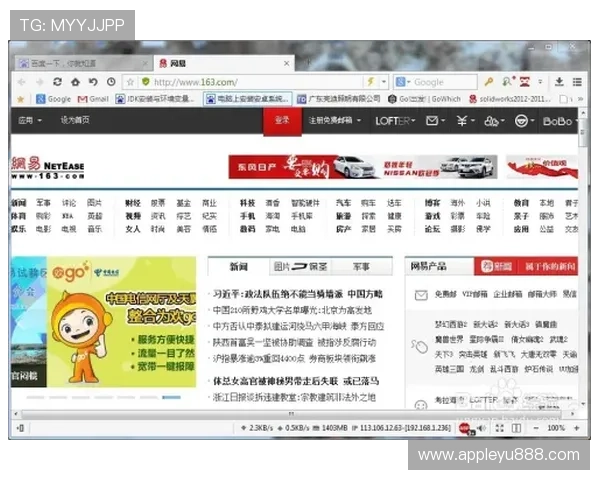Open the NetEase logo link

pos(47,168)
